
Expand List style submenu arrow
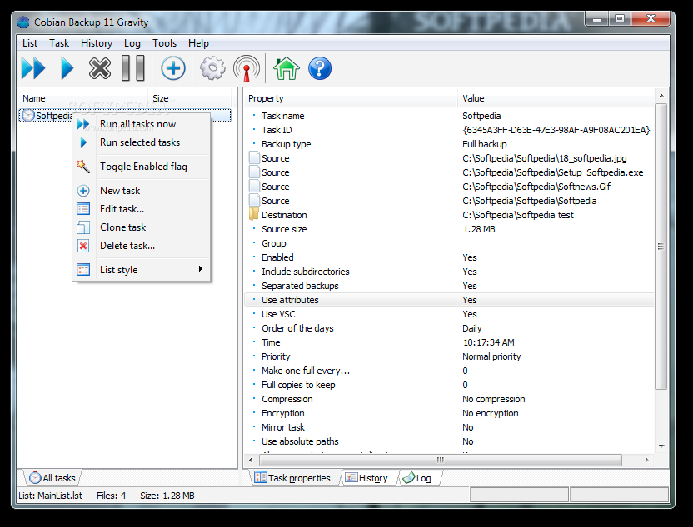click(x=201, y=269)
